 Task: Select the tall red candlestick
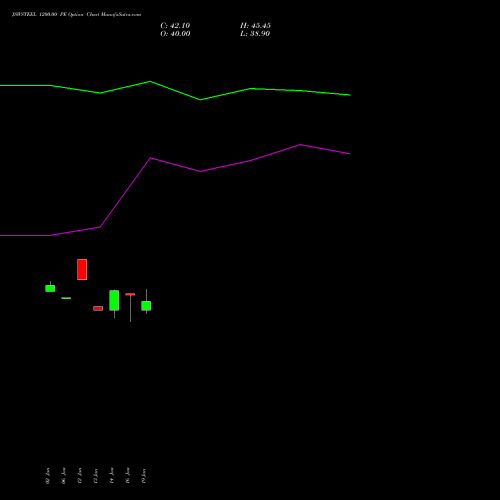[82, 269]
